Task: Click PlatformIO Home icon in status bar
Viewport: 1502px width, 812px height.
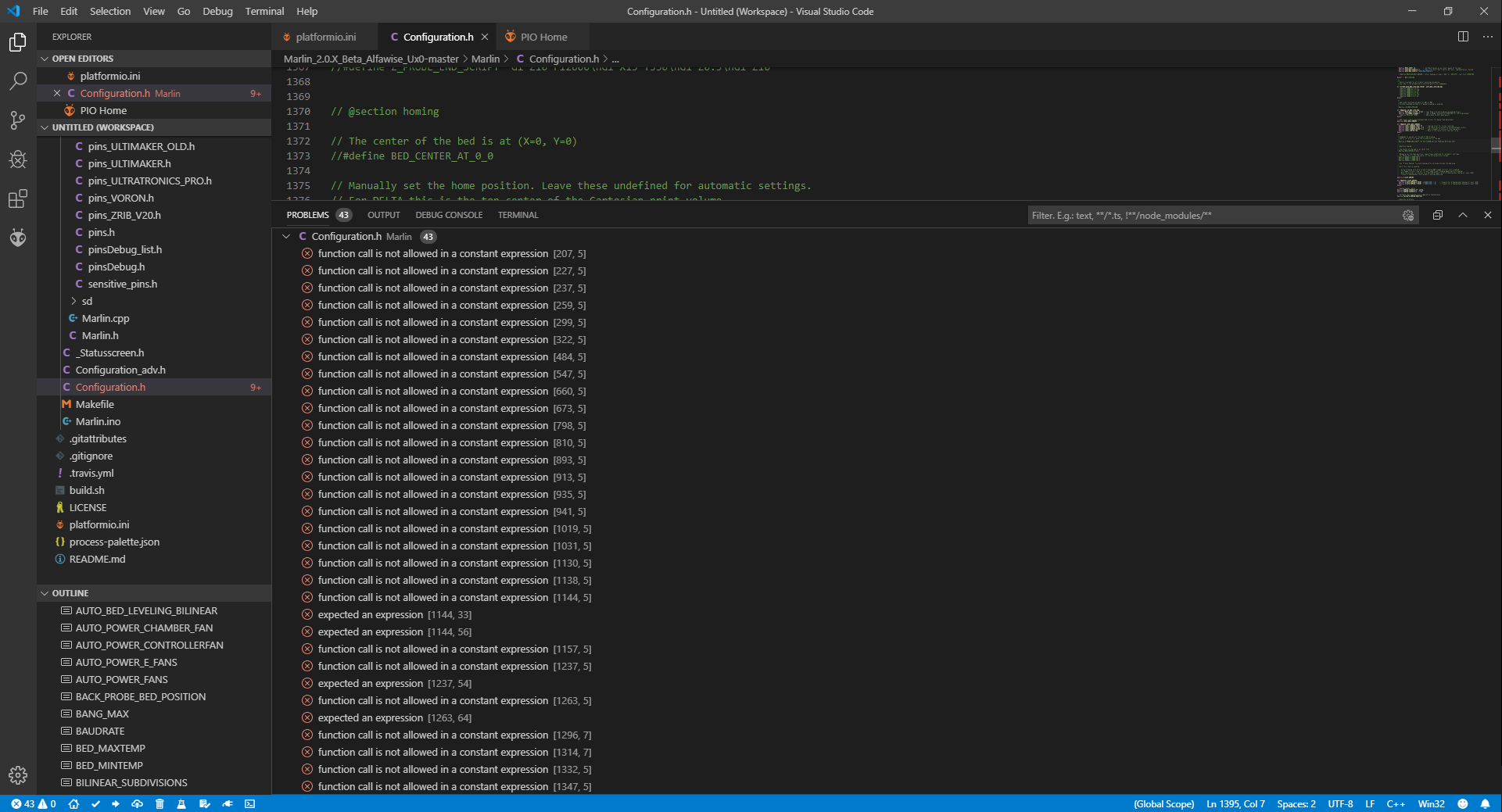Action: tap(73, 804)
